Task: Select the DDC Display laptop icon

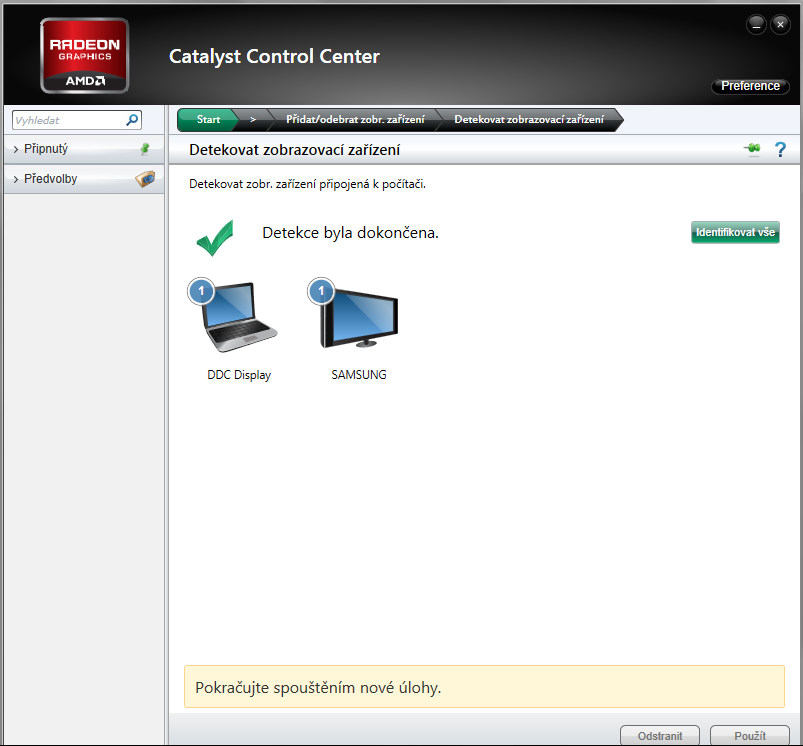Action: [239, 317]
